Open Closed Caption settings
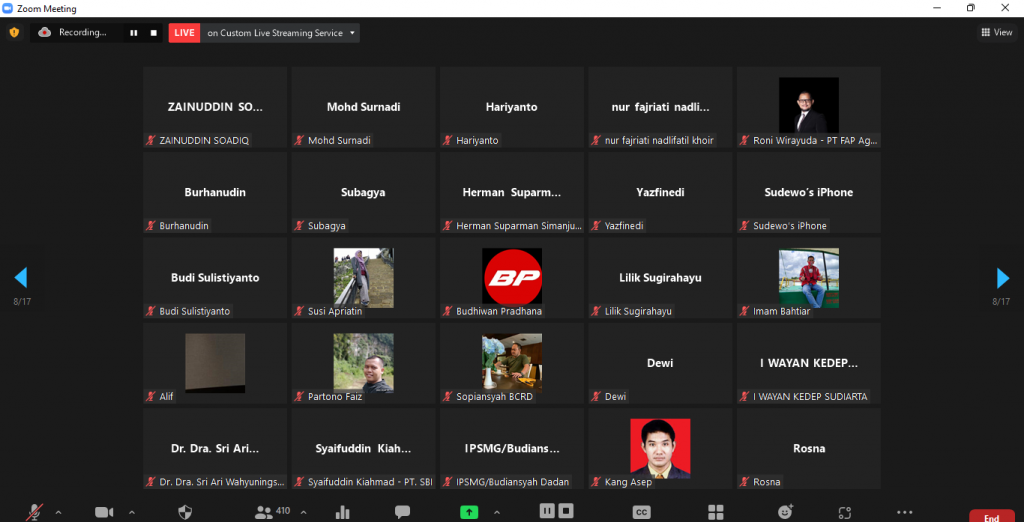The image size is (1024, 522). click(642, 512)
